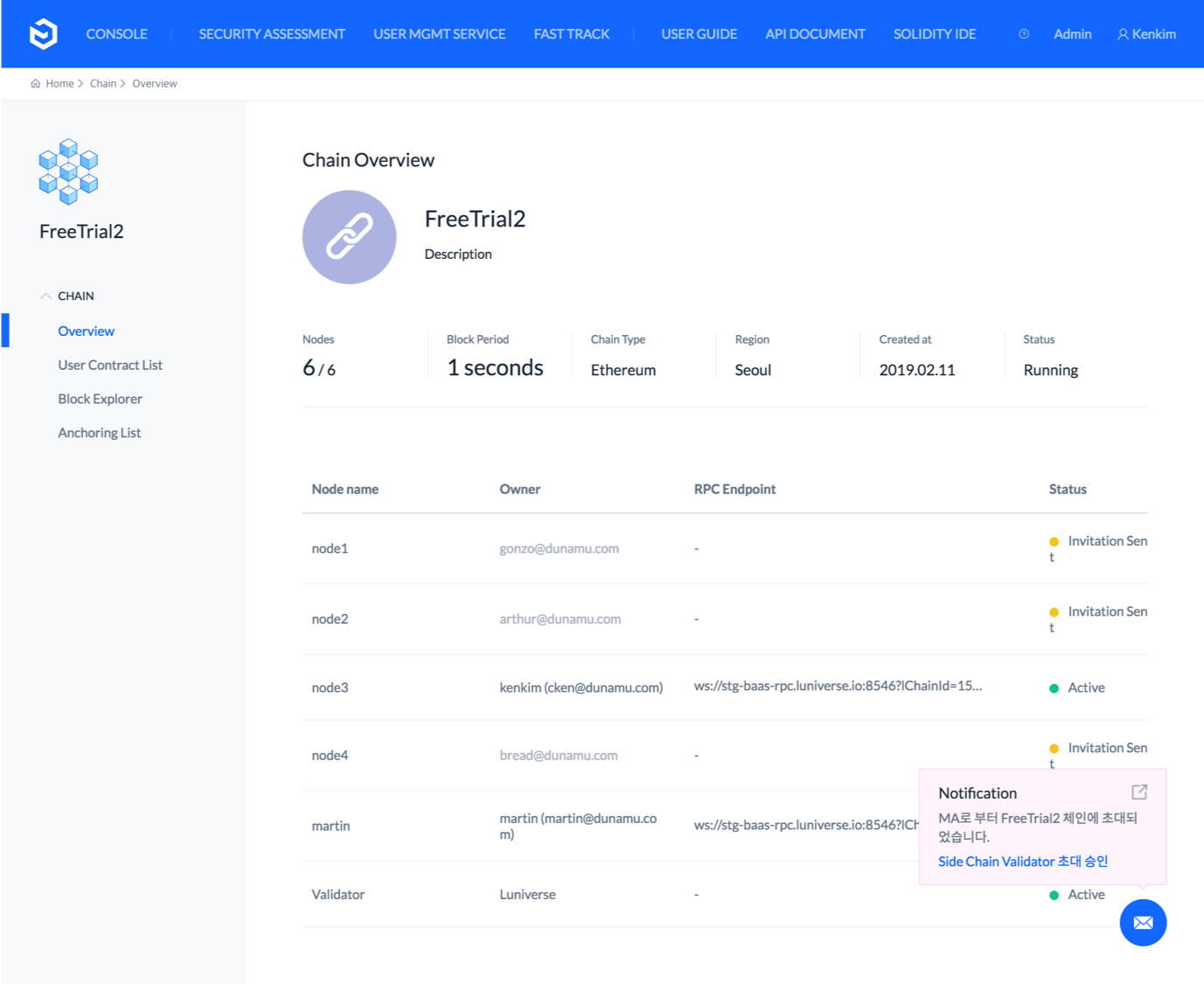Launch SOLIDITY IDE from header
Viewport: 1204px width, 984px height.
(934, 34)
